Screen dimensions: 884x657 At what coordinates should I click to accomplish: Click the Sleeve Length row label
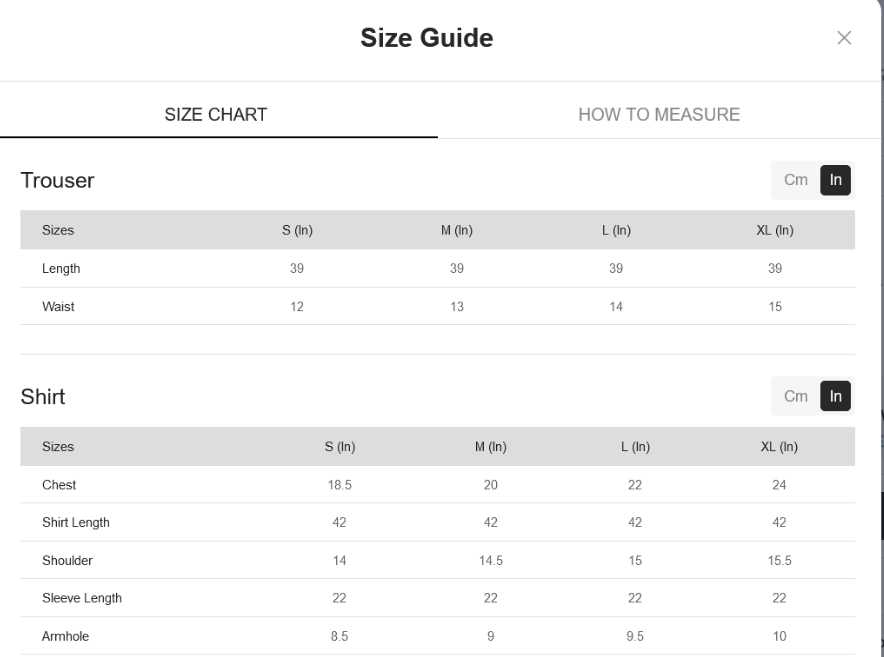pyautogui.click(x=82, y=598)
